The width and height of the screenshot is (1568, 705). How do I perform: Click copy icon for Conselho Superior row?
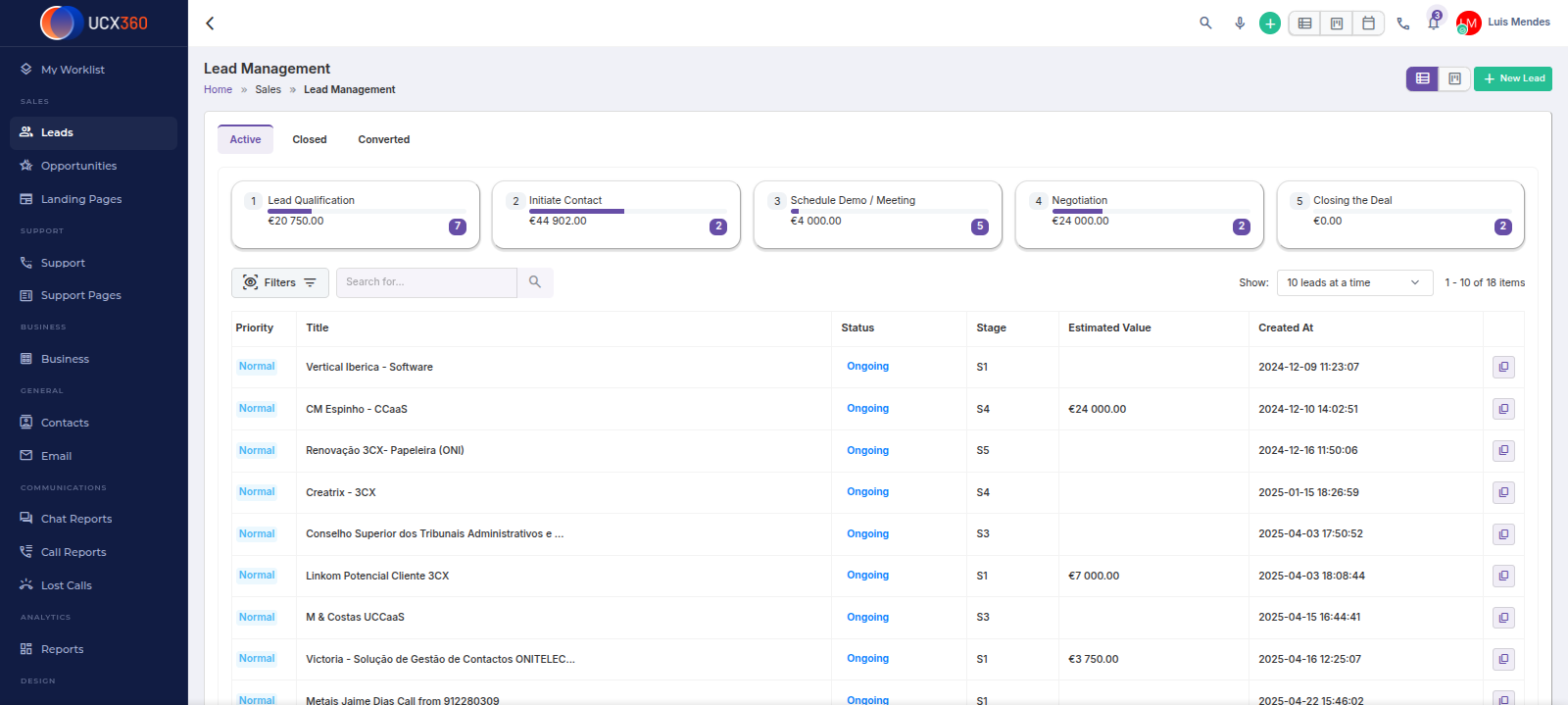1503,534
